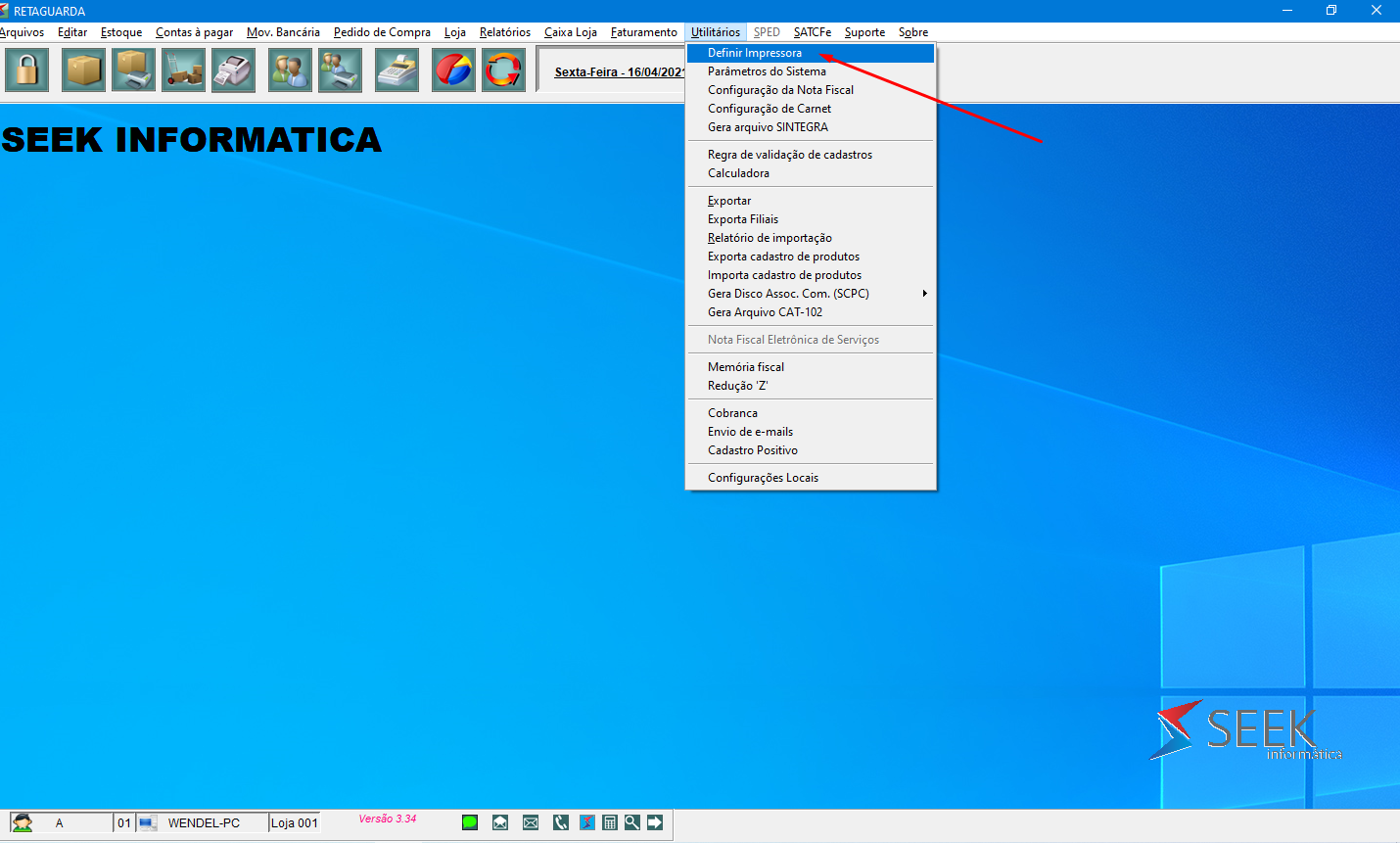Open the Caixa Loja menu

pos(571,32)
